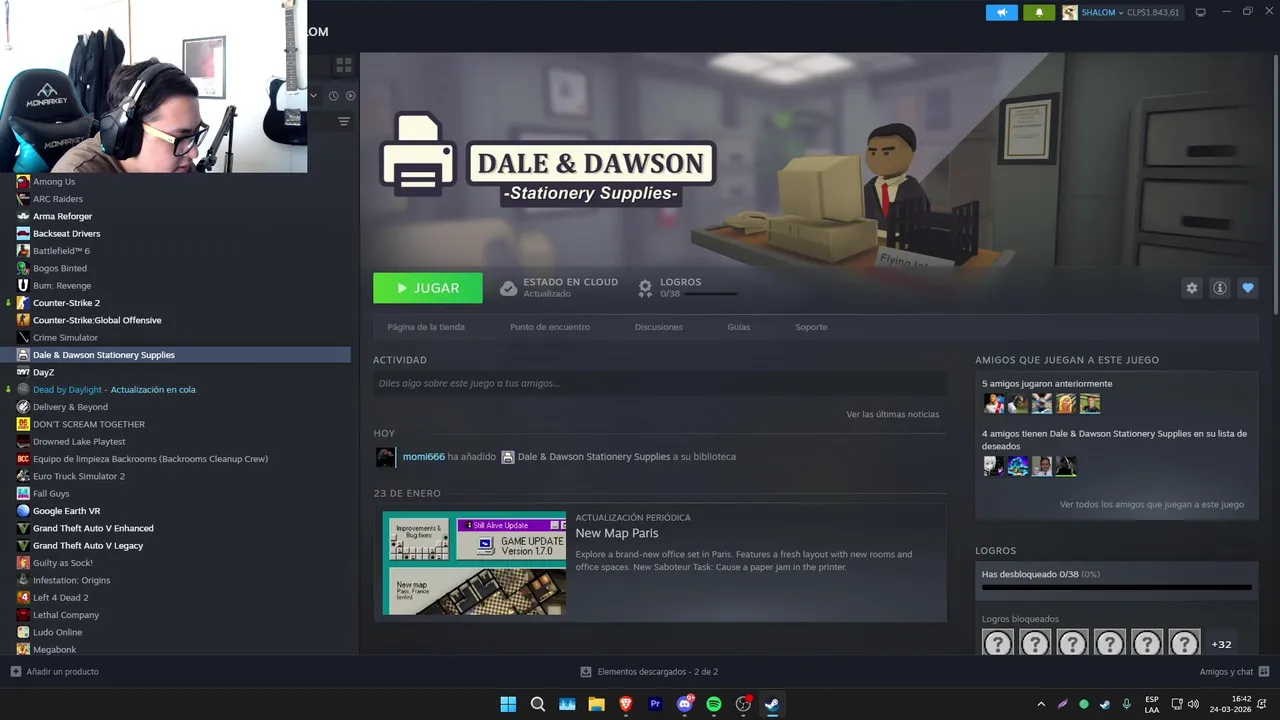This screenshot has height=720, width=1280.
Task: Click Añadir un producto button
Action: [55, 672]
